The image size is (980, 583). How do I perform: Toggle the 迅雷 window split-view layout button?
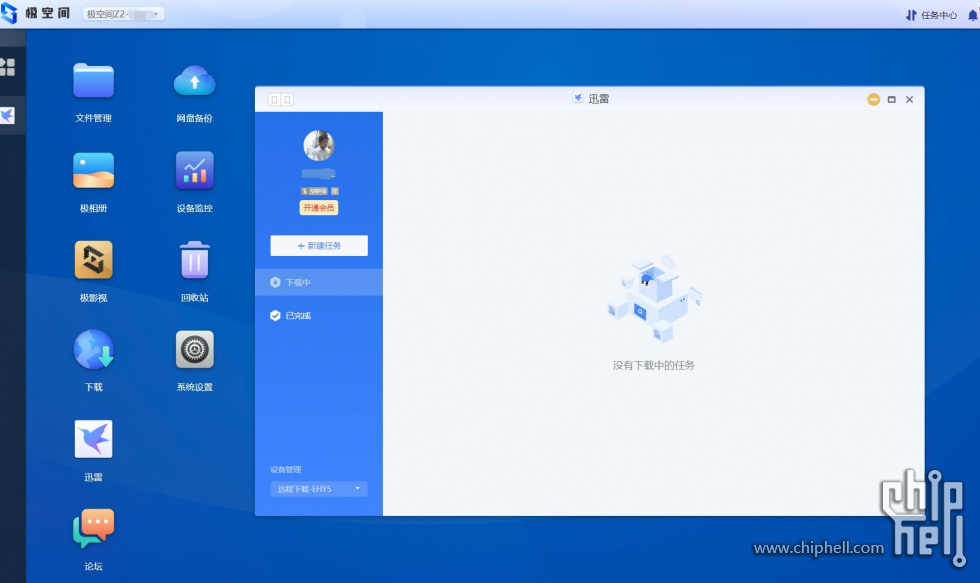pyautogui.click(x=281, y=99)
